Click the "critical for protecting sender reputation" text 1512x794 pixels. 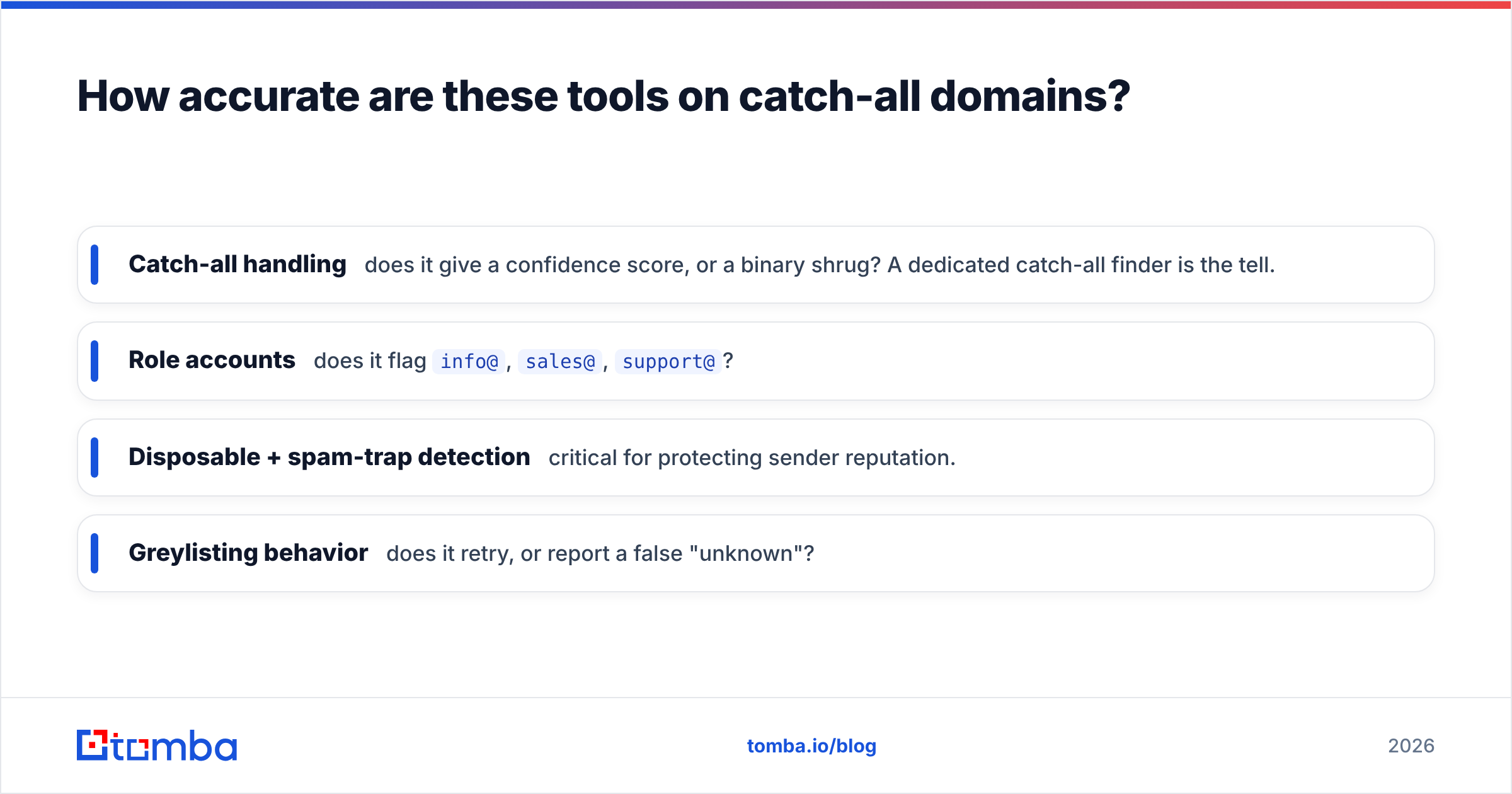752,458
